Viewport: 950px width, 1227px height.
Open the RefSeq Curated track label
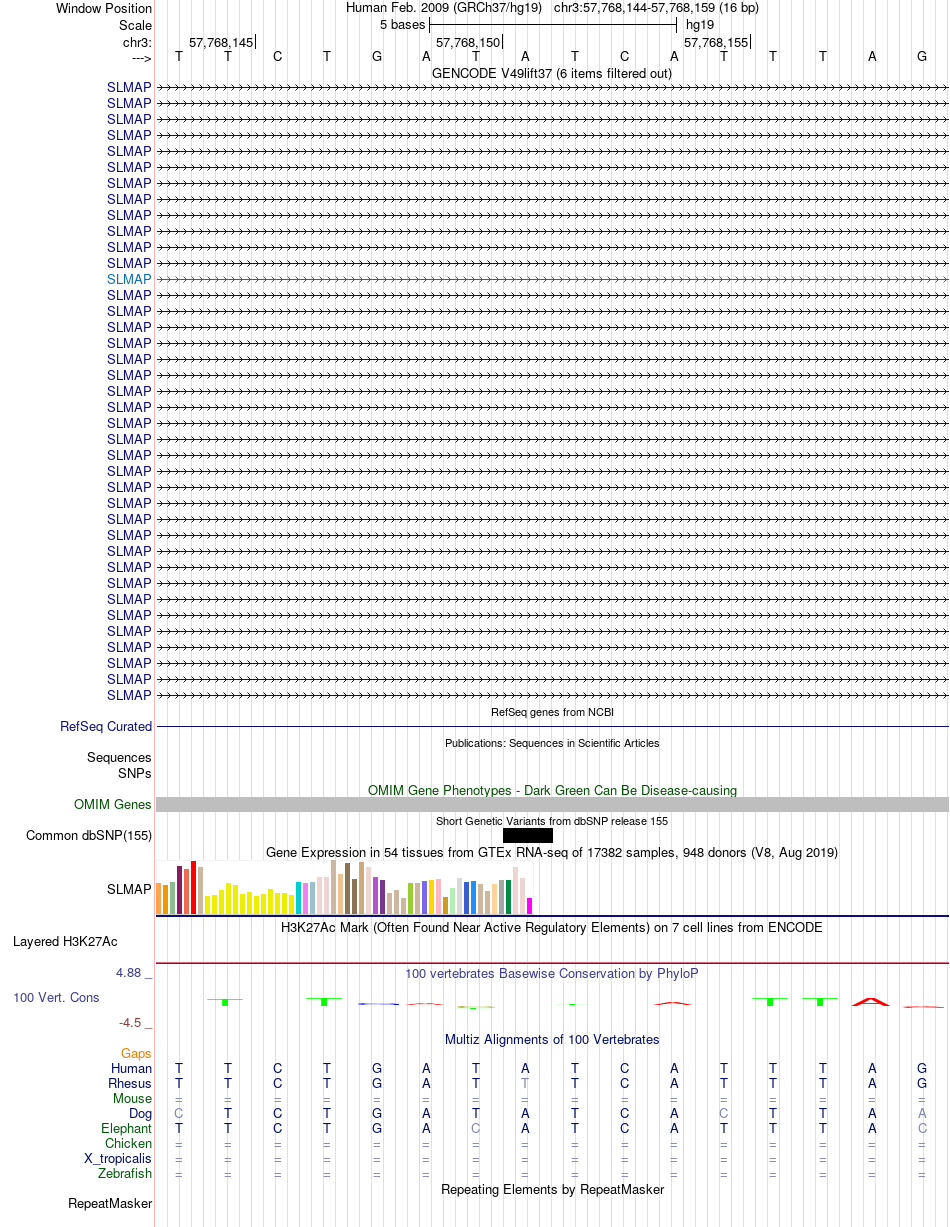pos(106,727)
